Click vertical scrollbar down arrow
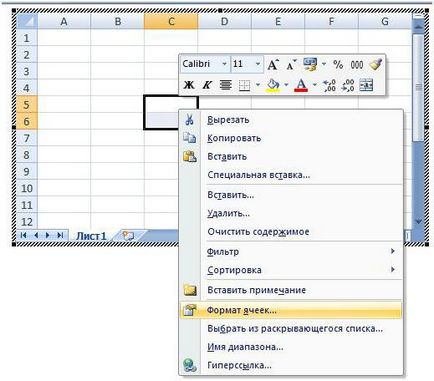The image size is (434, 381). 418,221
